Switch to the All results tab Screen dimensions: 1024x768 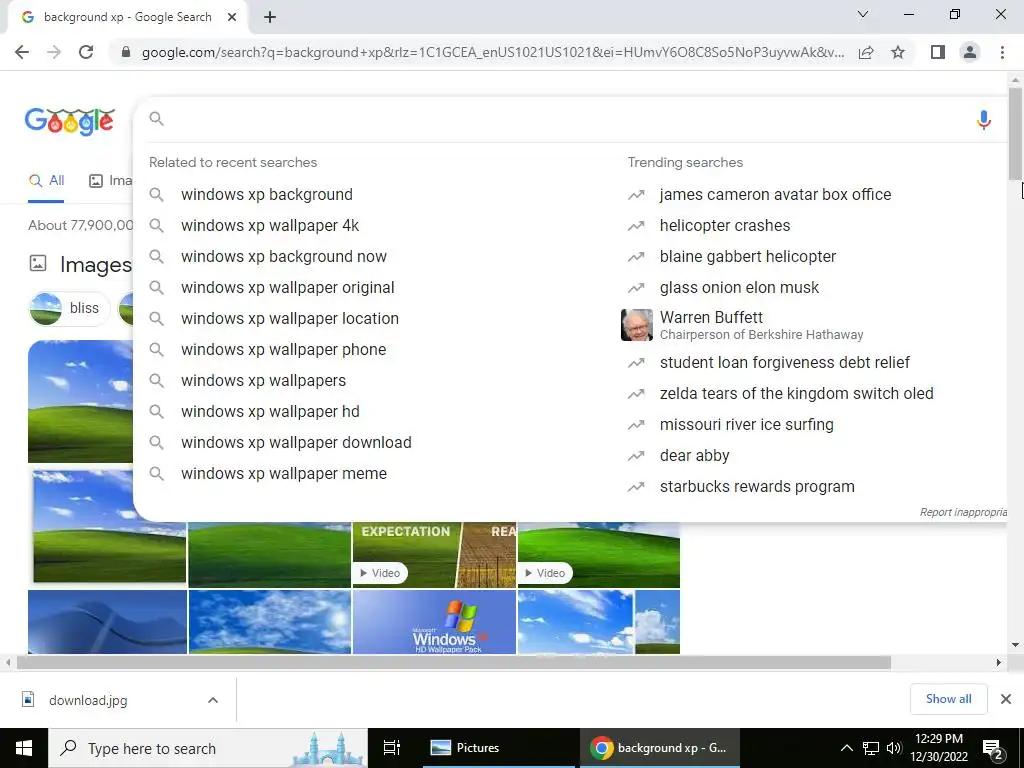(x=46, y=181)
